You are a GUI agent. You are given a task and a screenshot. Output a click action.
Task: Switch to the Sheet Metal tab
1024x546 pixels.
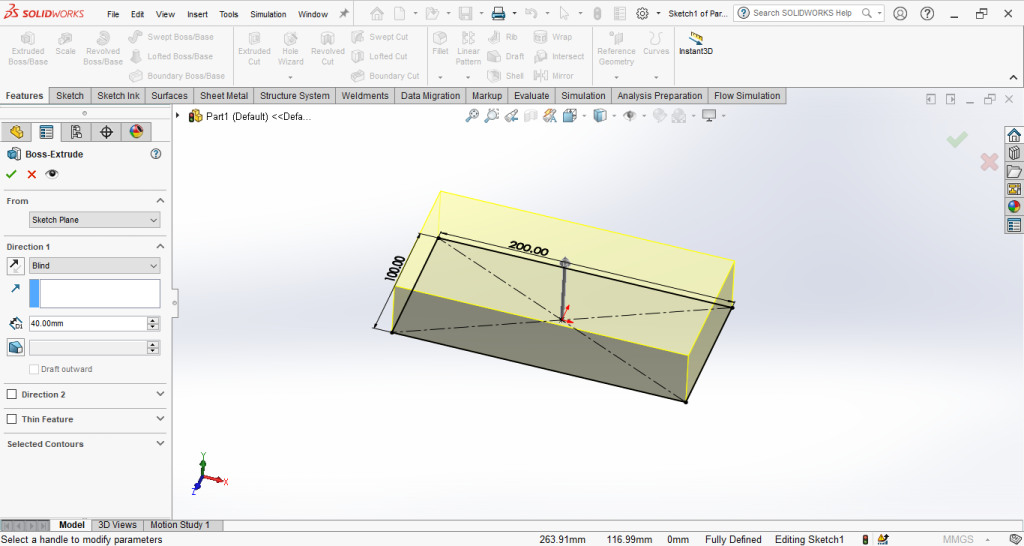point(224,96)
